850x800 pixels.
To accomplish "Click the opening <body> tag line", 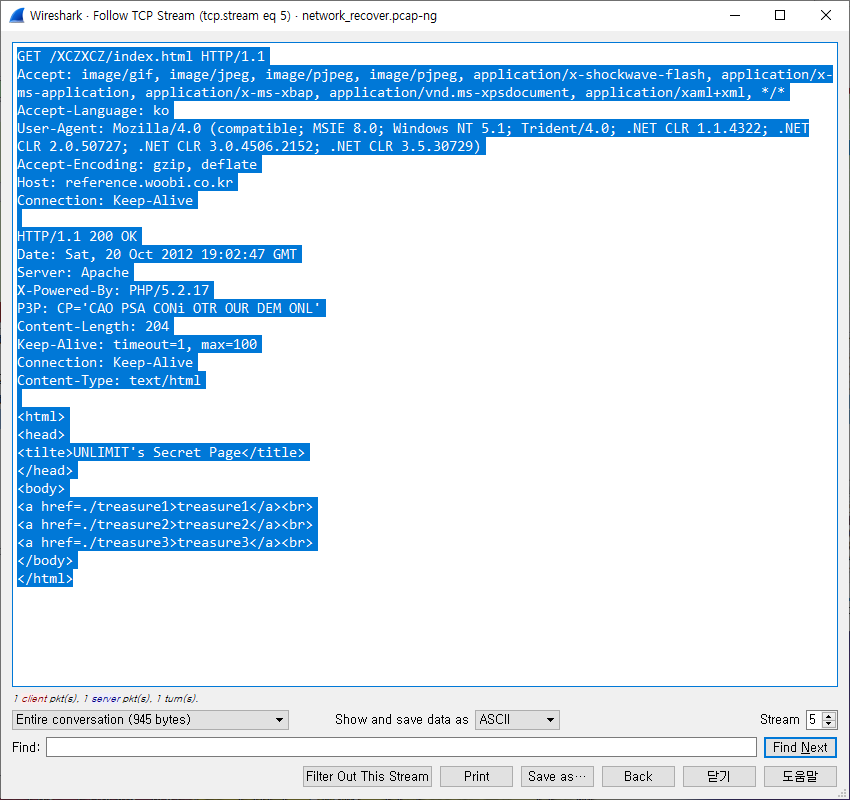I will (x=41, y=488).
